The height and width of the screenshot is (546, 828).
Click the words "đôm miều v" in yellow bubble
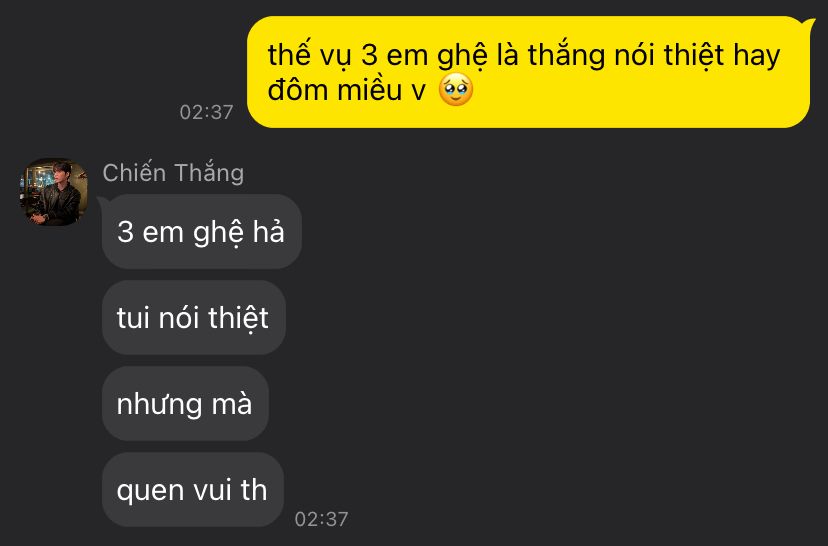(x=346, y=90)
